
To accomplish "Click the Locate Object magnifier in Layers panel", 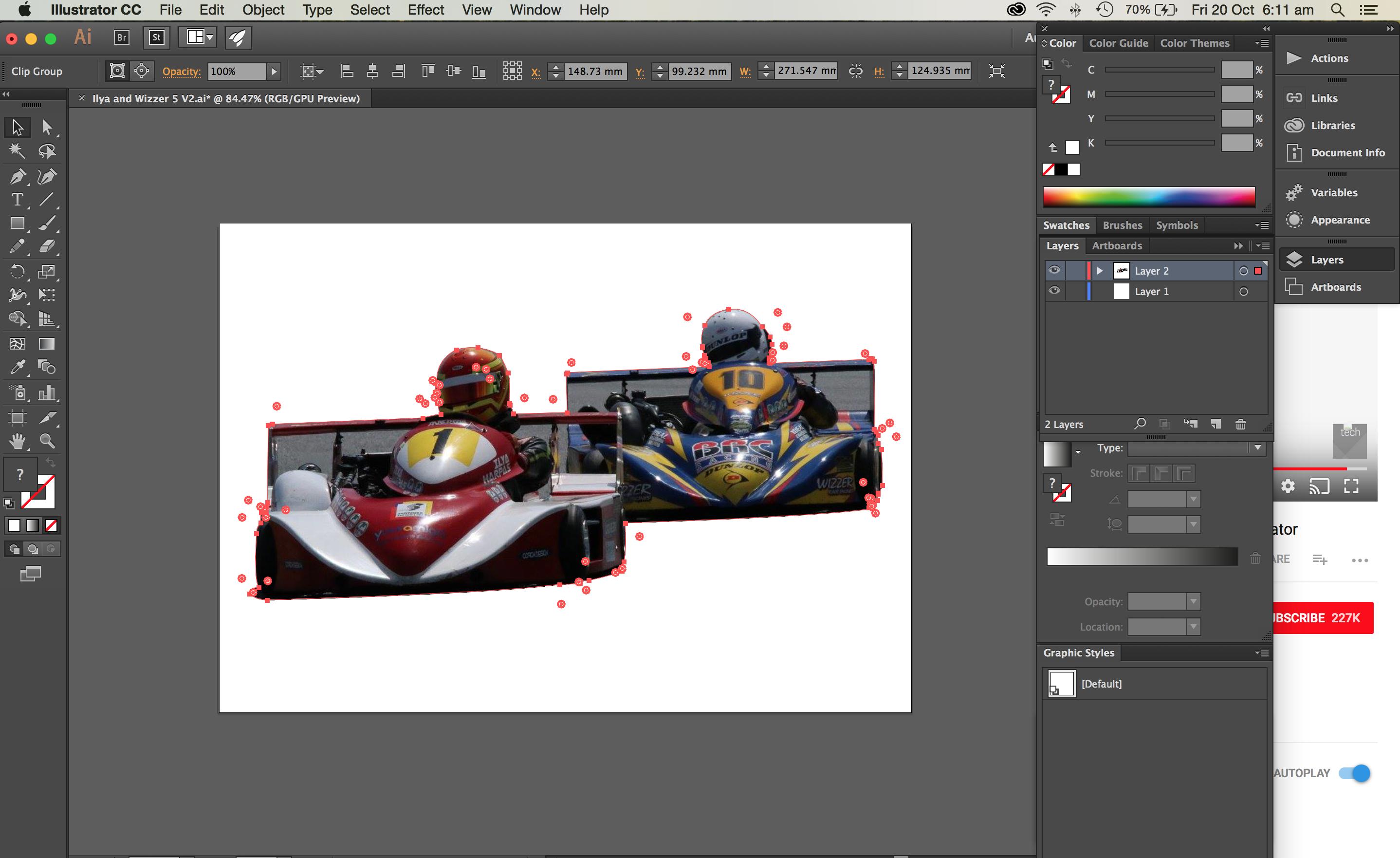I will click(x=1140, y=424).
